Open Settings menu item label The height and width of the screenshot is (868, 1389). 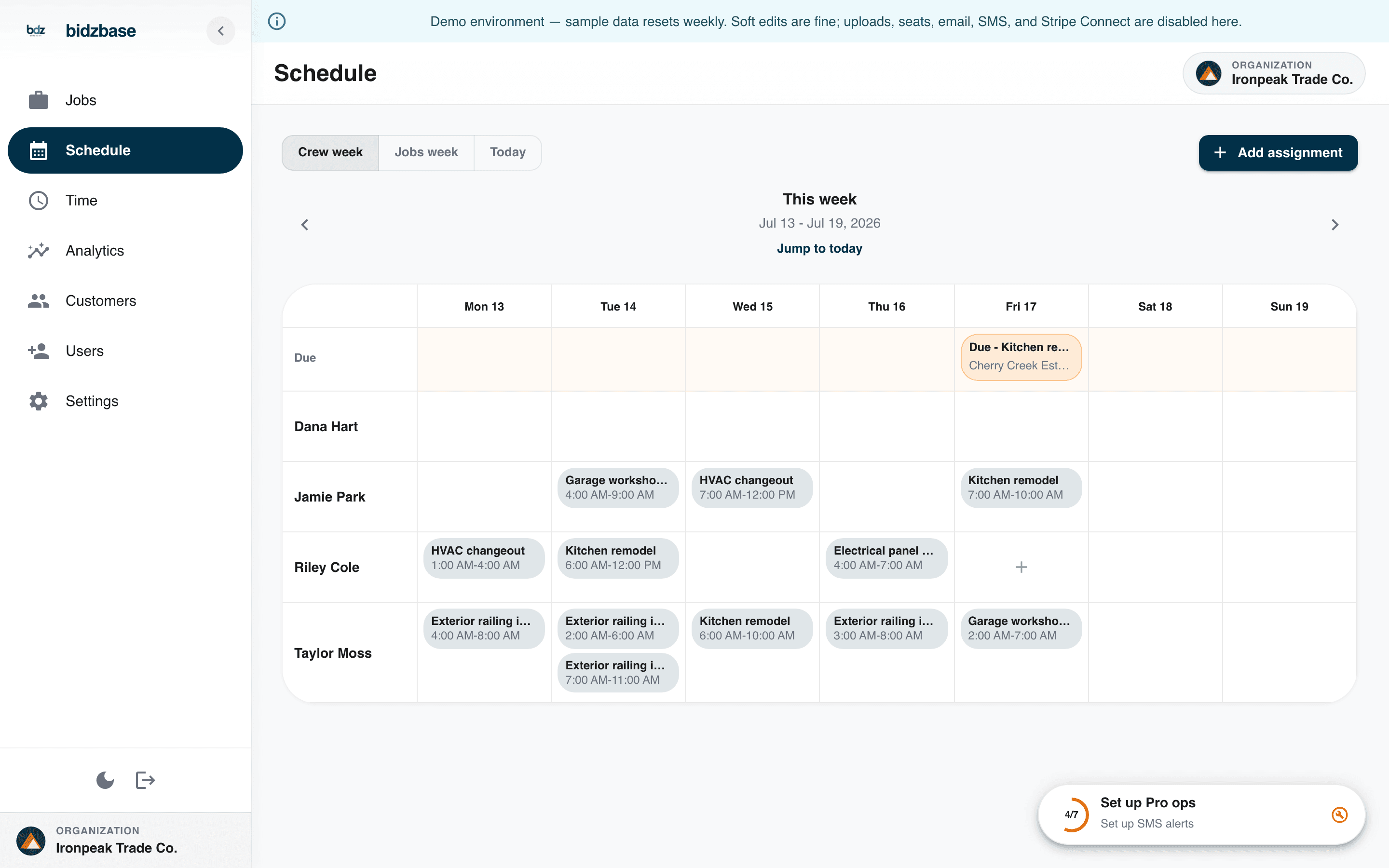pyautogui.click(x=92, y=401)
